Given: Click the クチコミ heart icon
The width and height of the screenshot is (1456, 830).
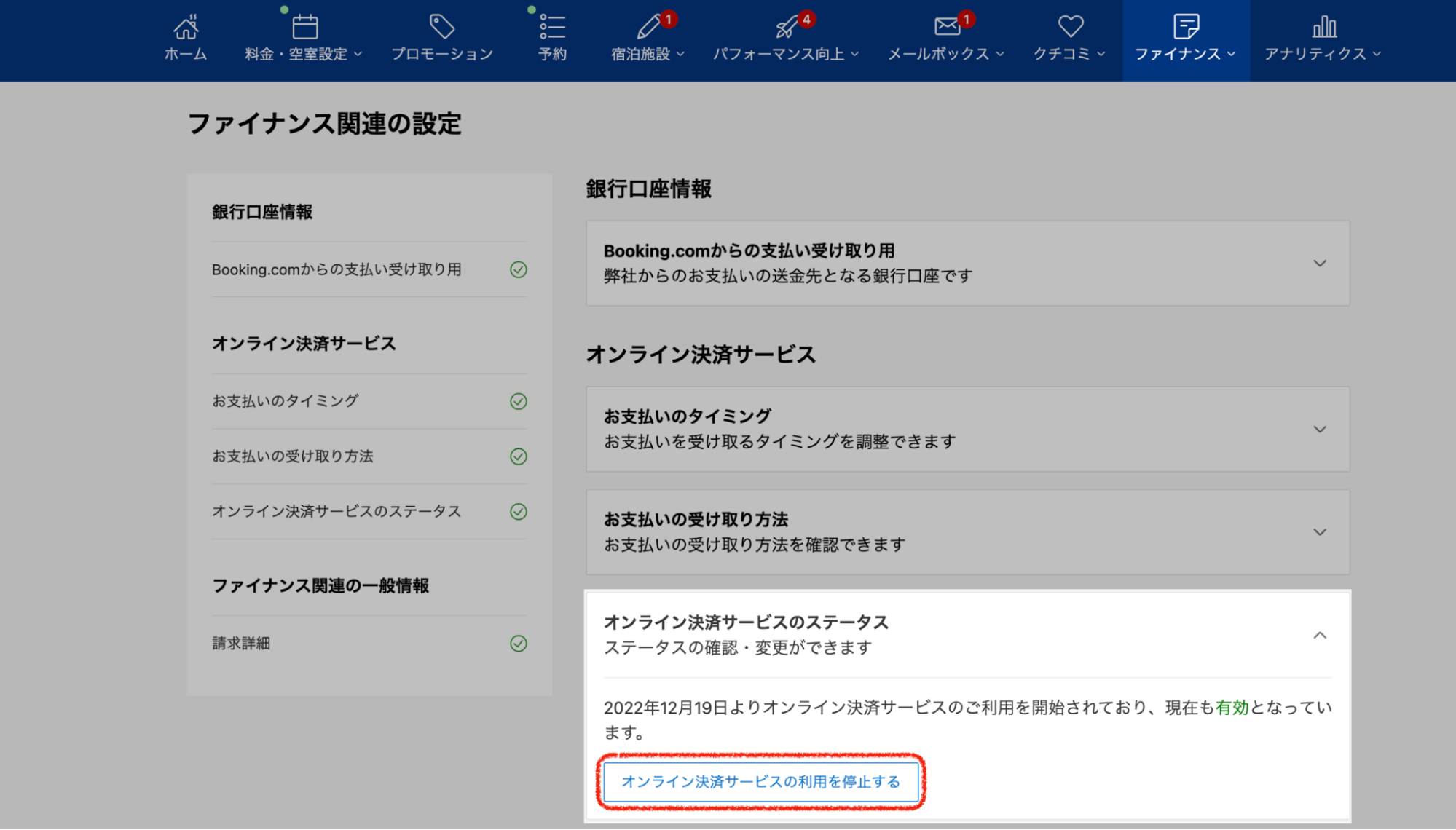Looking at the screenshot, I should pyautogui.click(x=1070, y=28).
